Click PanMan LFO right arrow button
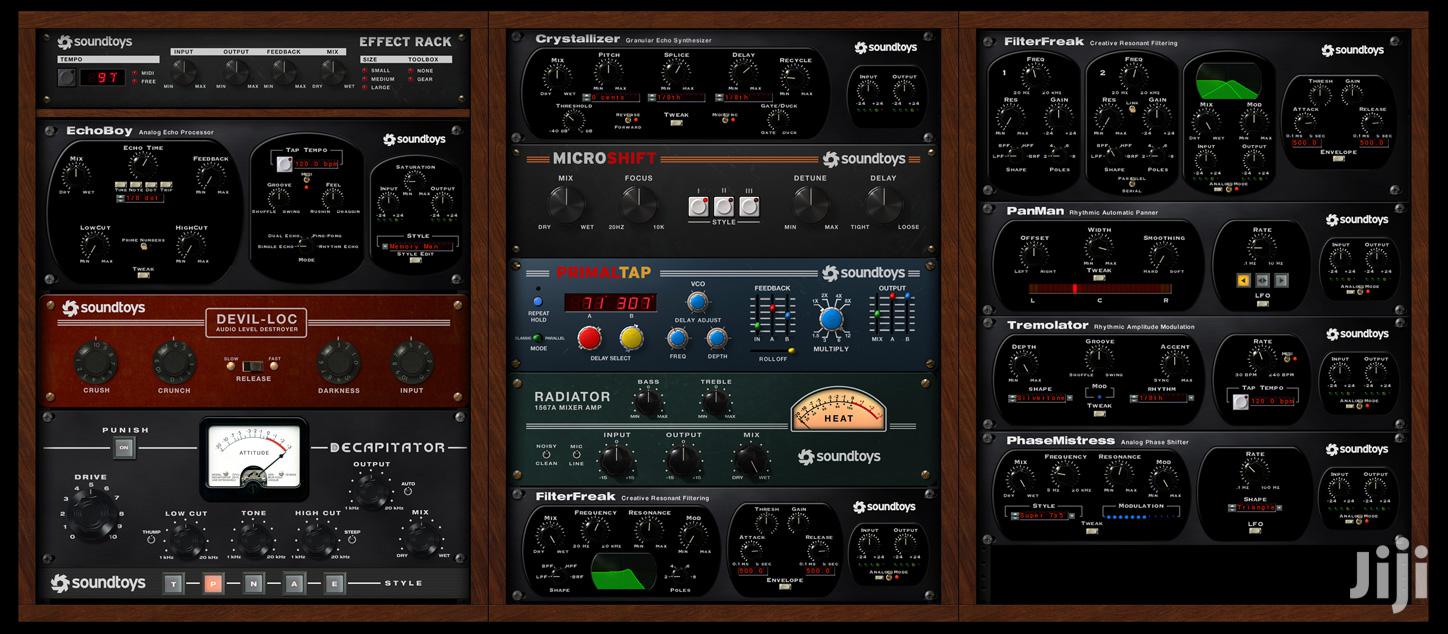 pos(1281,281)
